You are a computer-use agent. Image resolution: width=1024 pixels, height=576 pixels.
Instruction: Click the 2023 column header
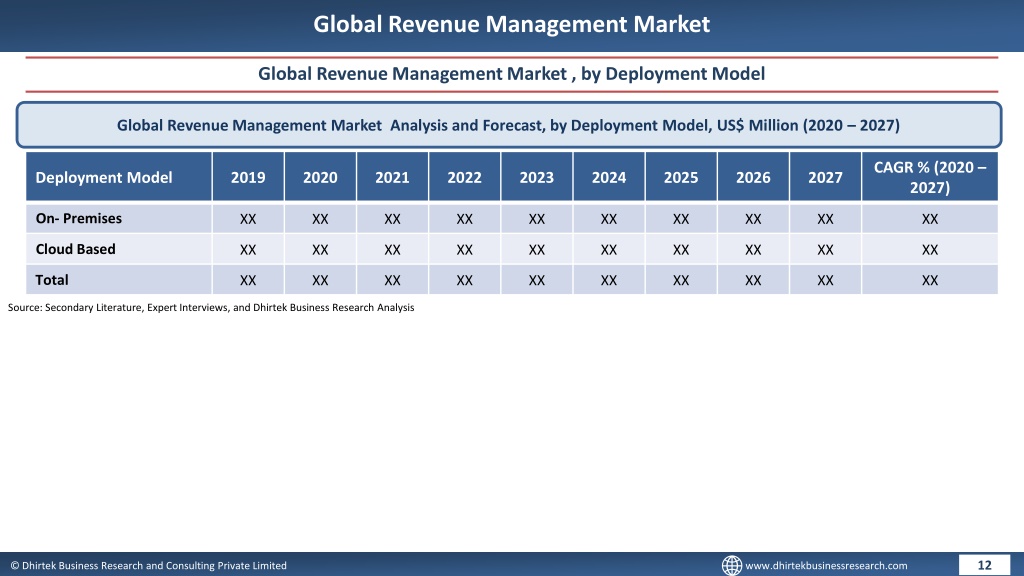tap(537, 177)
